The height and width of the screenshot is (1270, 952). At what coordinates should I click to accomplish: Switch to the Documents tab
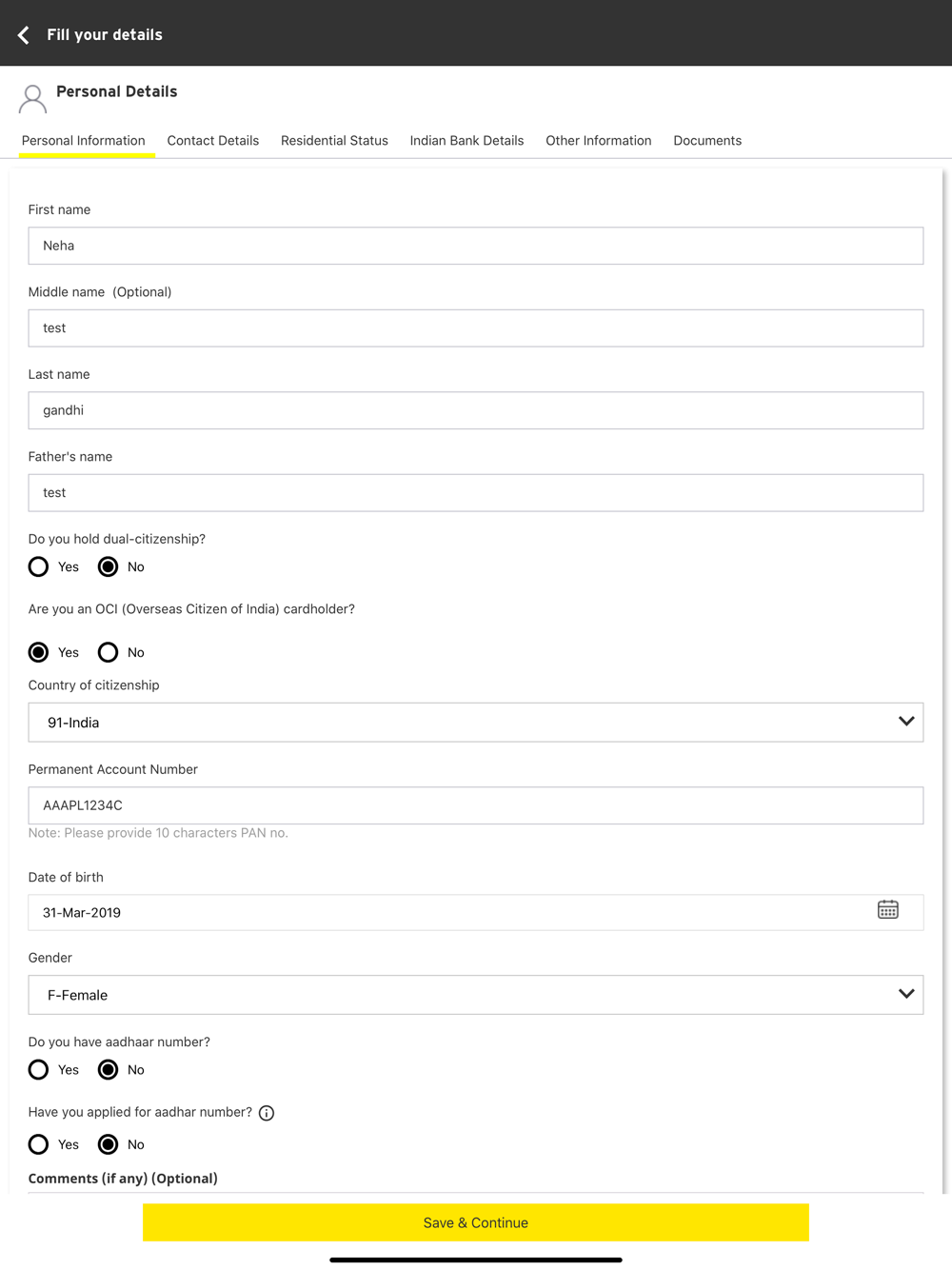pyautogui.click(x=707, y=141)
